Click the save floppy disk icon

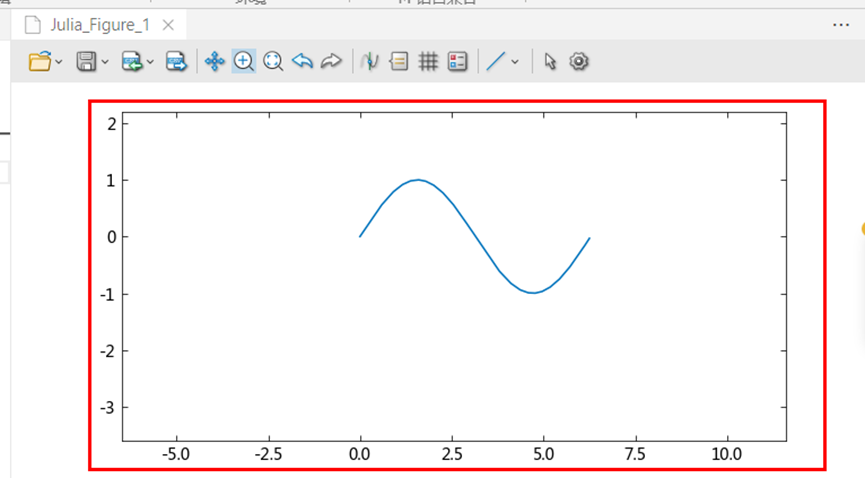click(86, 61)
